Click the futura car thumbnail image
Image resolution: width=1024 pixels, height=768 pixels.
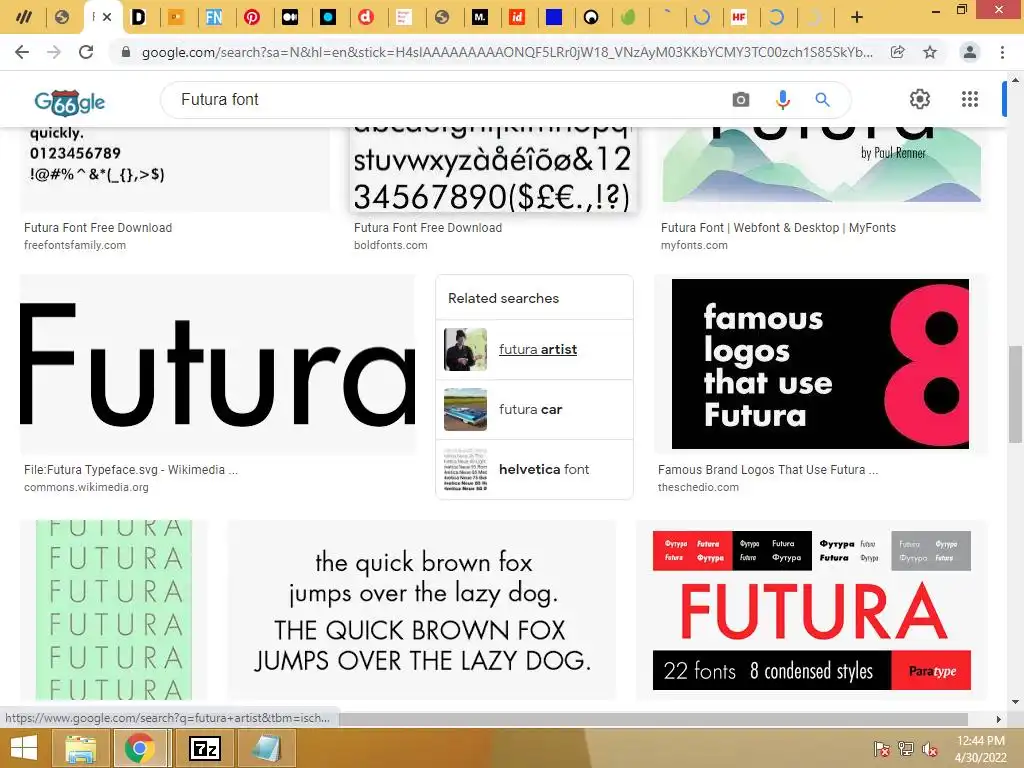click(x=466, y=409)
